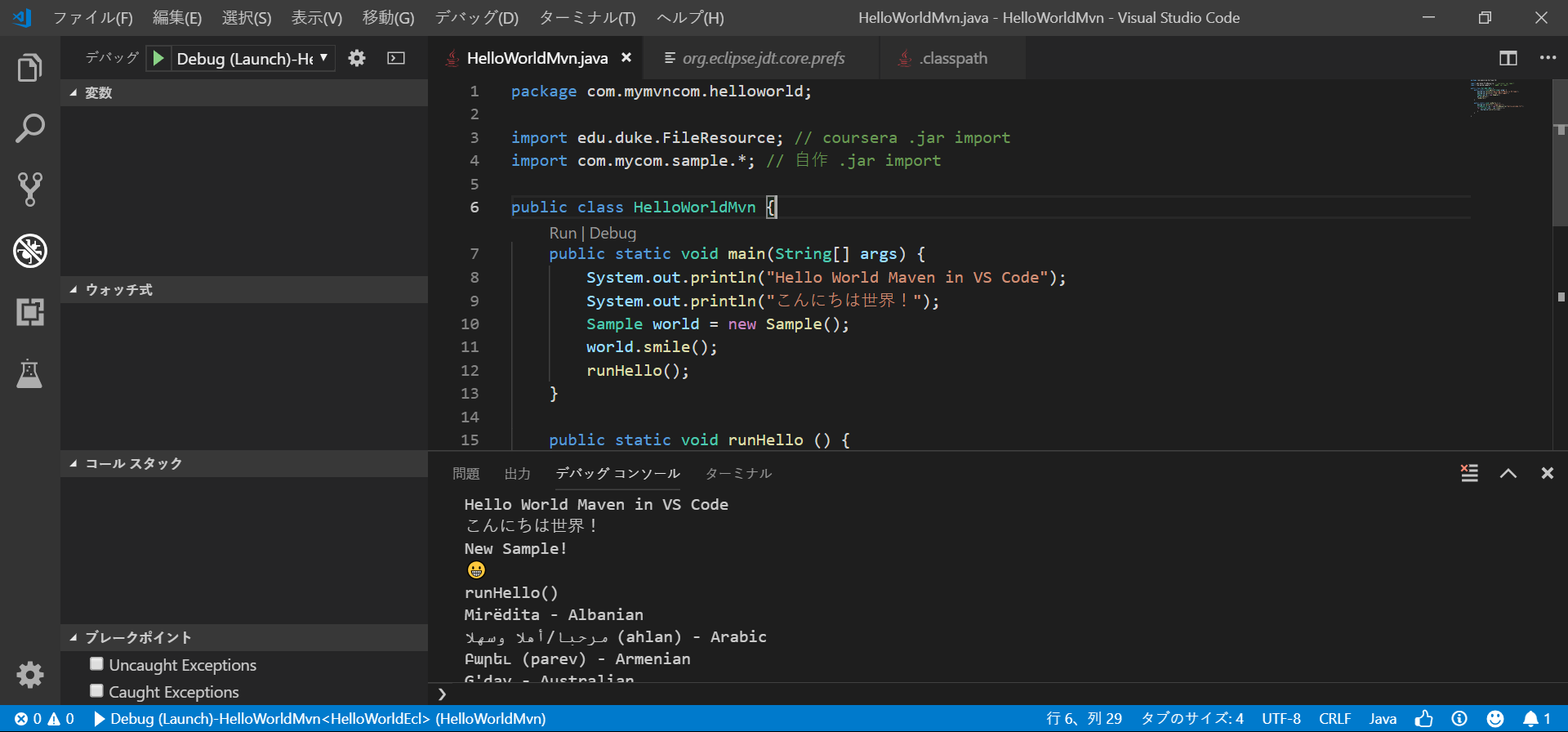Show the debug console via toolbar icon
The height and width of the screenshot is (732, 1568).
coord(396,58)
